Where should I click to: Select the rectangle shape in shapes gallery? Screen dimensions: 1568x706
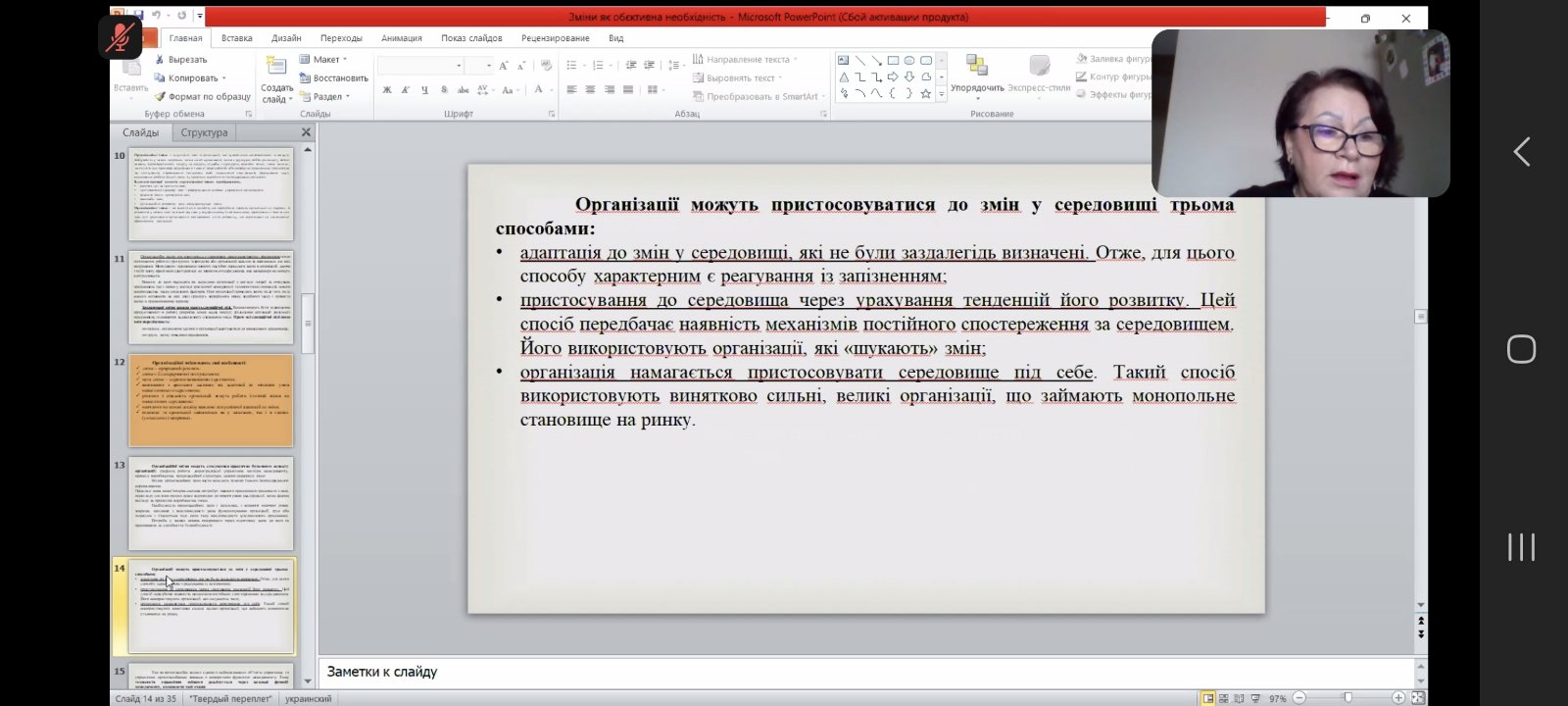click(893, 60)
